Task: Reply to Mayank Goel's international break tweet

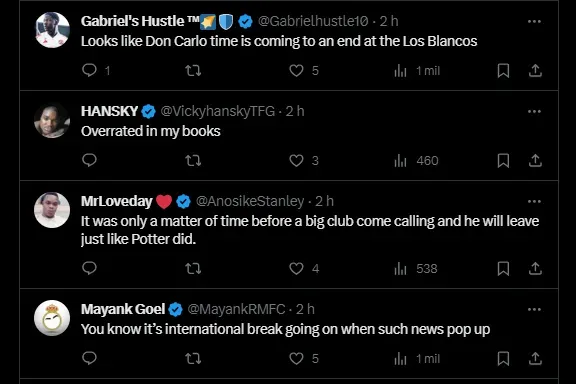Action: [89, 358]
